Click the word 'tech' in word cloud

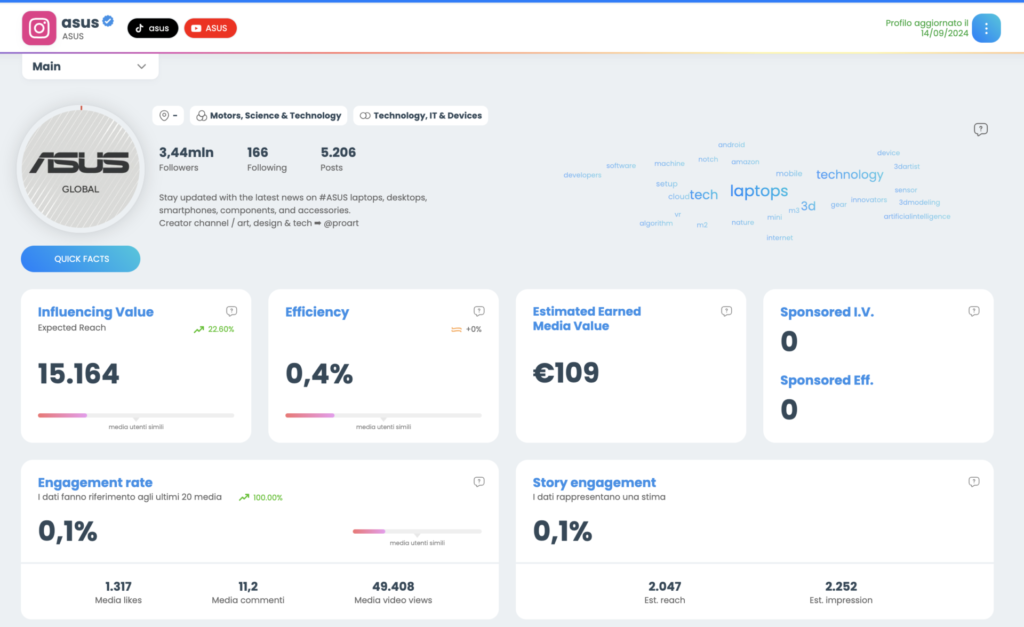coord(703,195)
